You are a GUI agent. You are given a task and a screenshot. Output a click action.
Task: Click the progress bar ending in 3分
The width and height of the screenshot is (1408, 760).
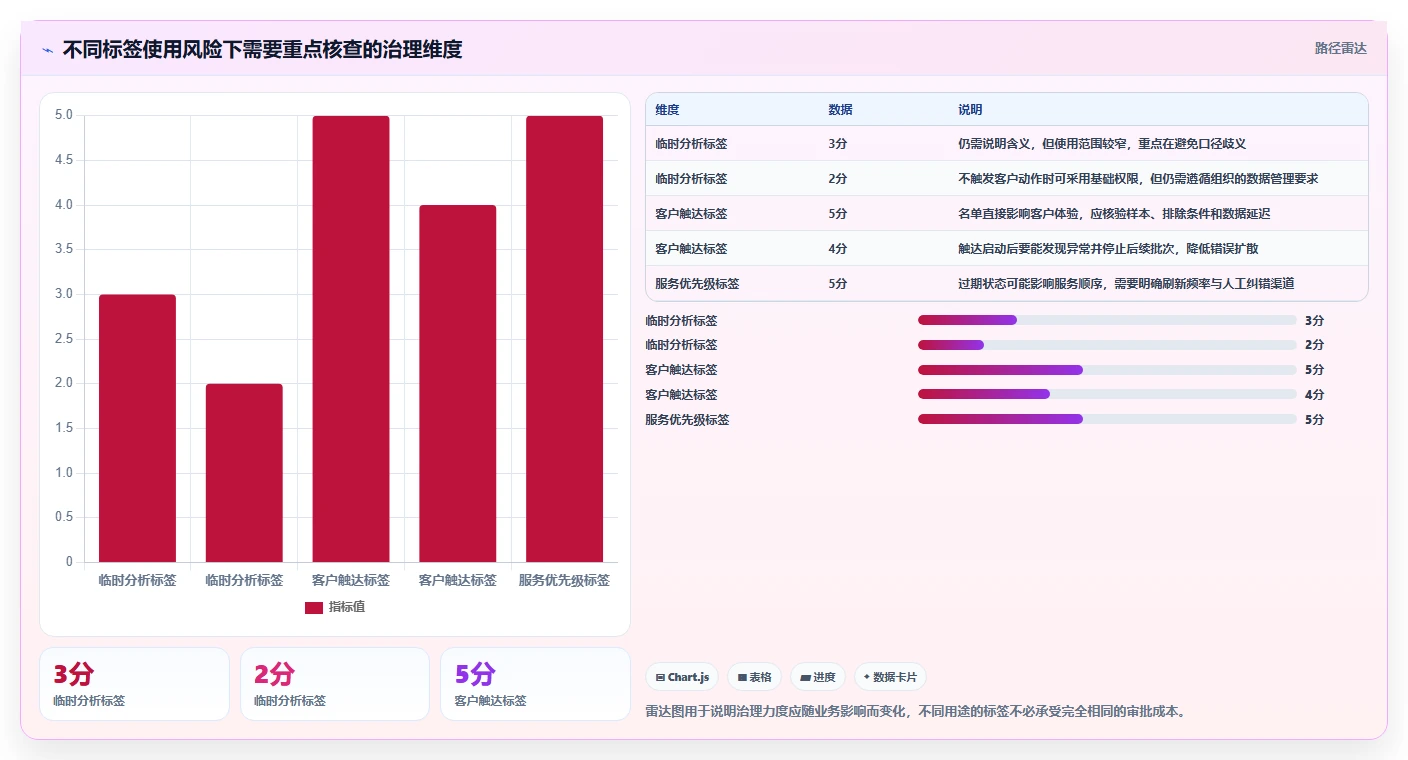1107,320
